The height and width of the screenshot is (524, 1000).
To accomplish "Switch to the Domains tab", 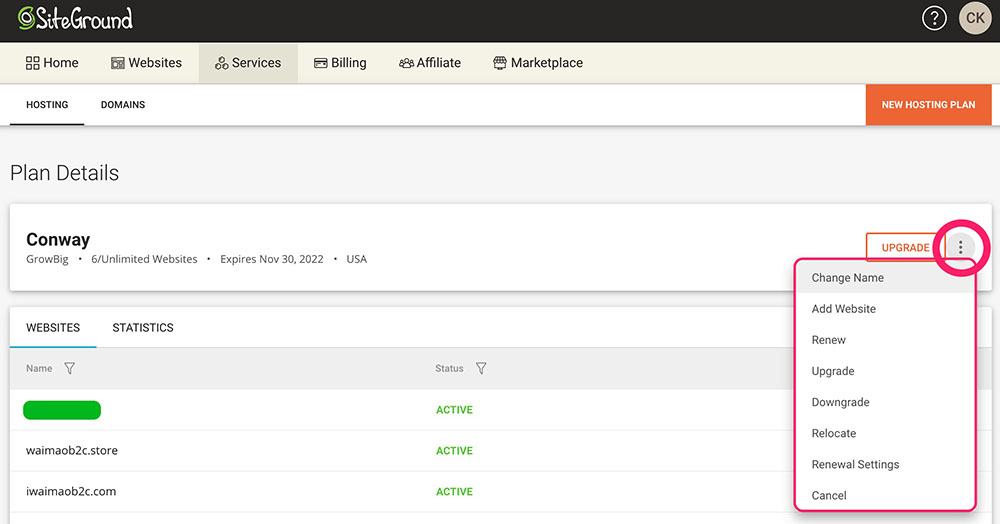I will click(x=123, y=105).
